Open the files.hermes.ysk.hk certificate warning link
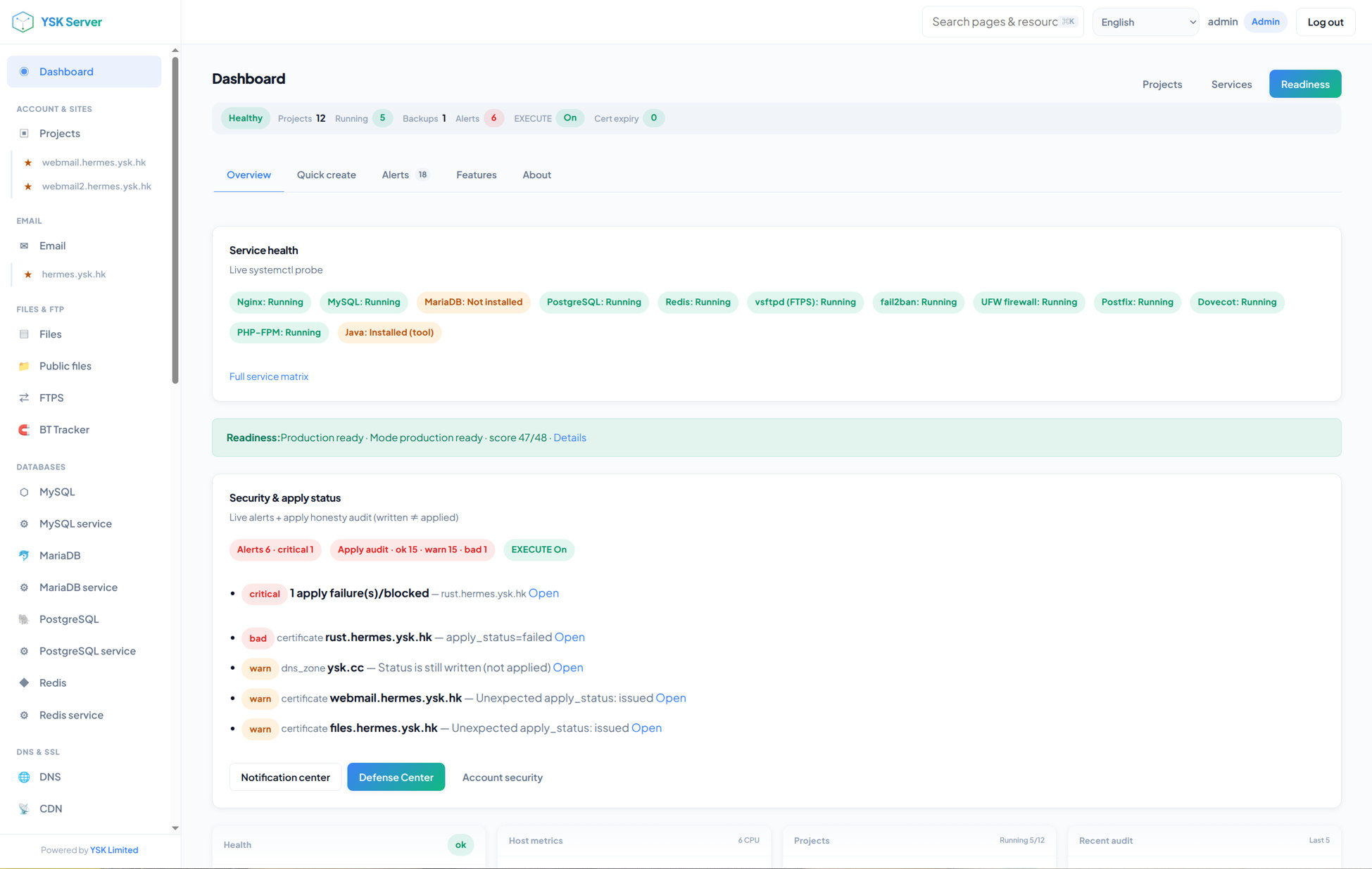The height and width of the screenshot is (869, 1372). click(x=646, y=728)
